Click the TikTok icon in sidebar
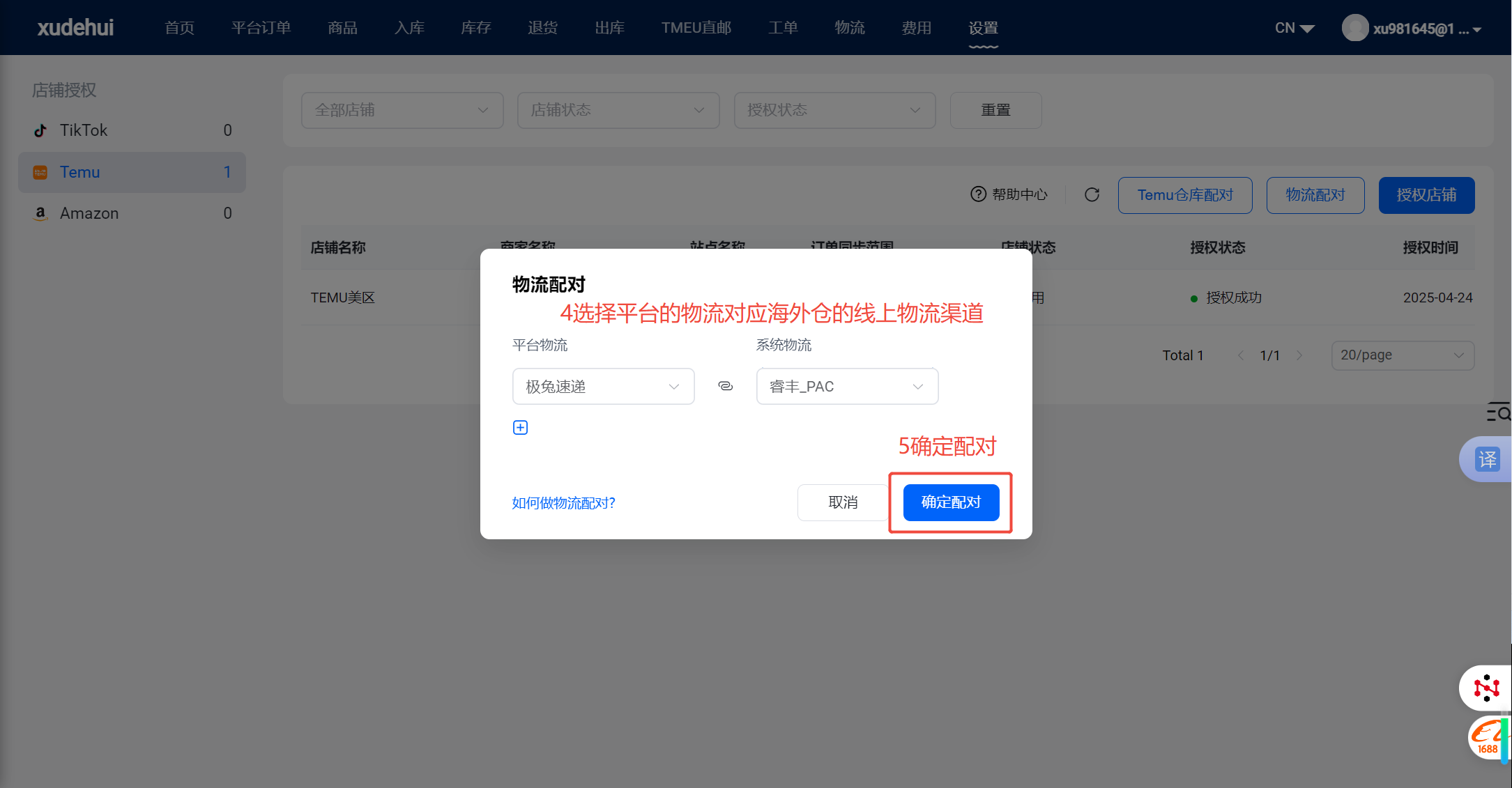Viewport: 1512px width, 788px height. pos(40,130)
